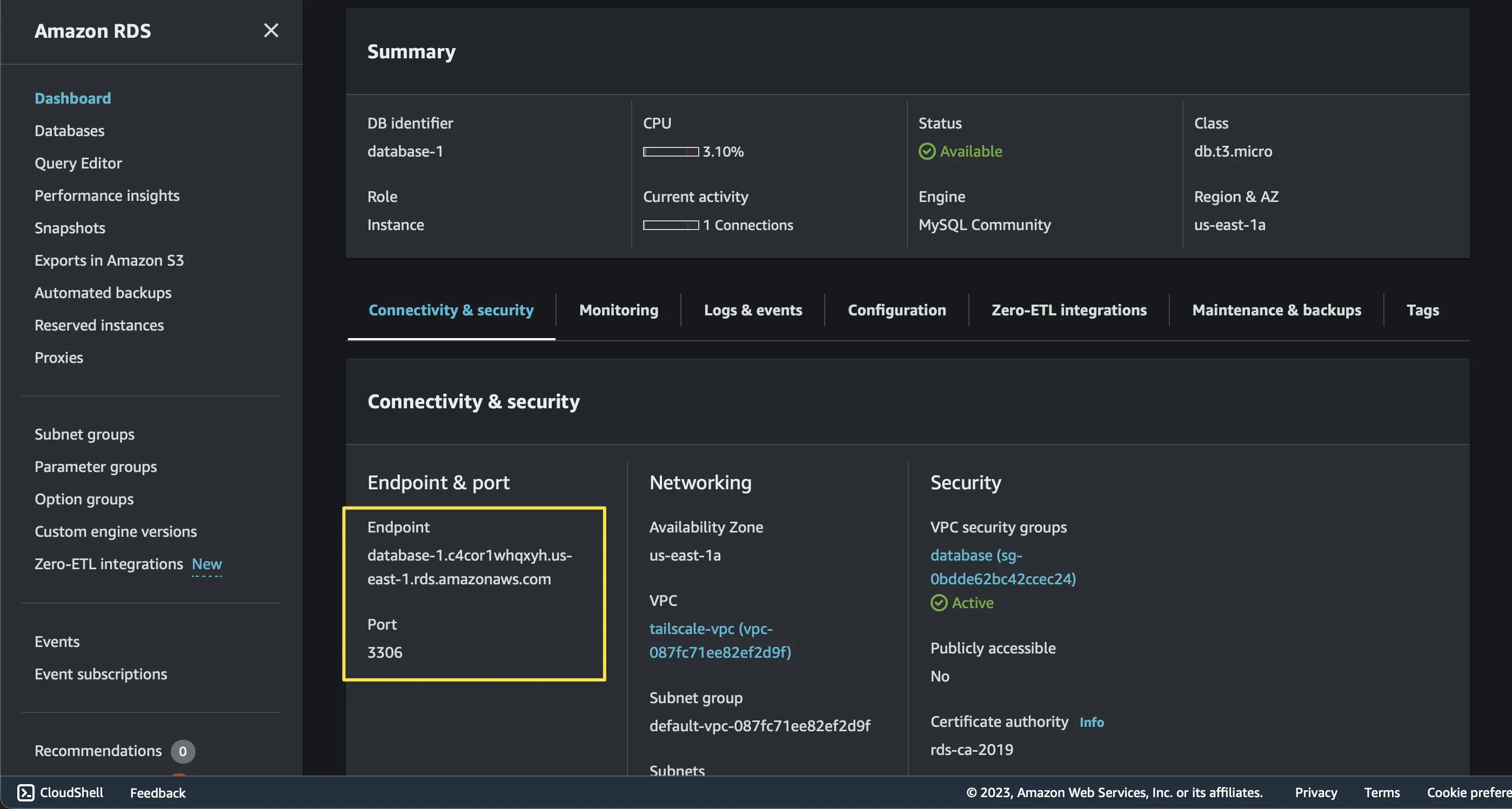This screenshot has width=1512, height=809.
Task: Click the green Available status check icon
Action: point(926,151)
